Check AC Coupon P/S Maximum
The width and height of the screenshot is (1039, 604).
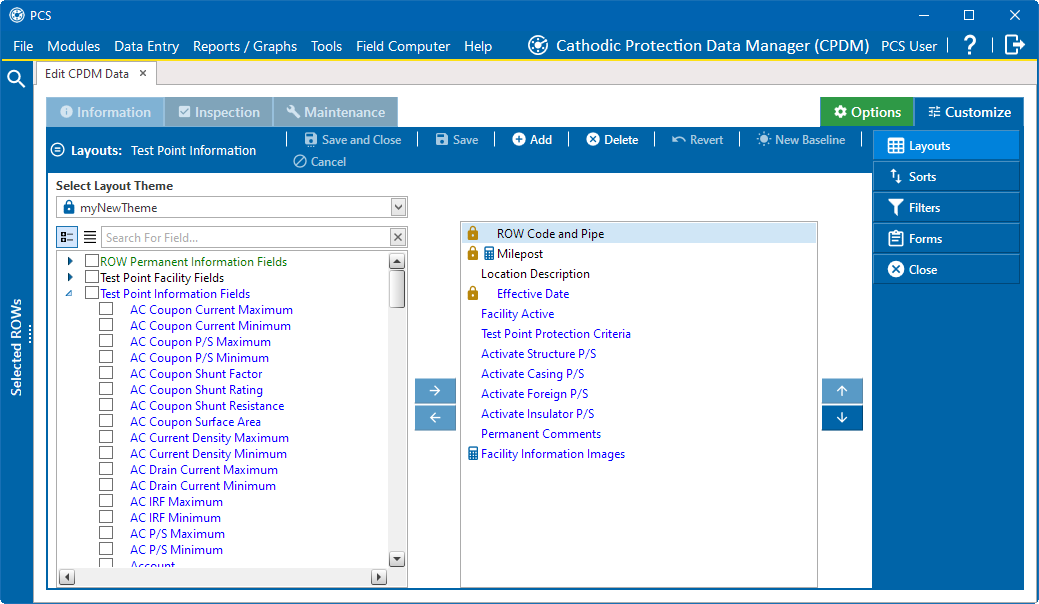click(106, 340)
